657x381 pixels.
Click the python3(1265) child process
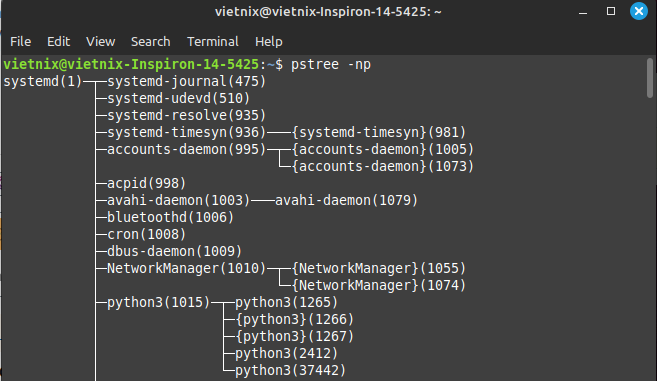pos(287,302)
